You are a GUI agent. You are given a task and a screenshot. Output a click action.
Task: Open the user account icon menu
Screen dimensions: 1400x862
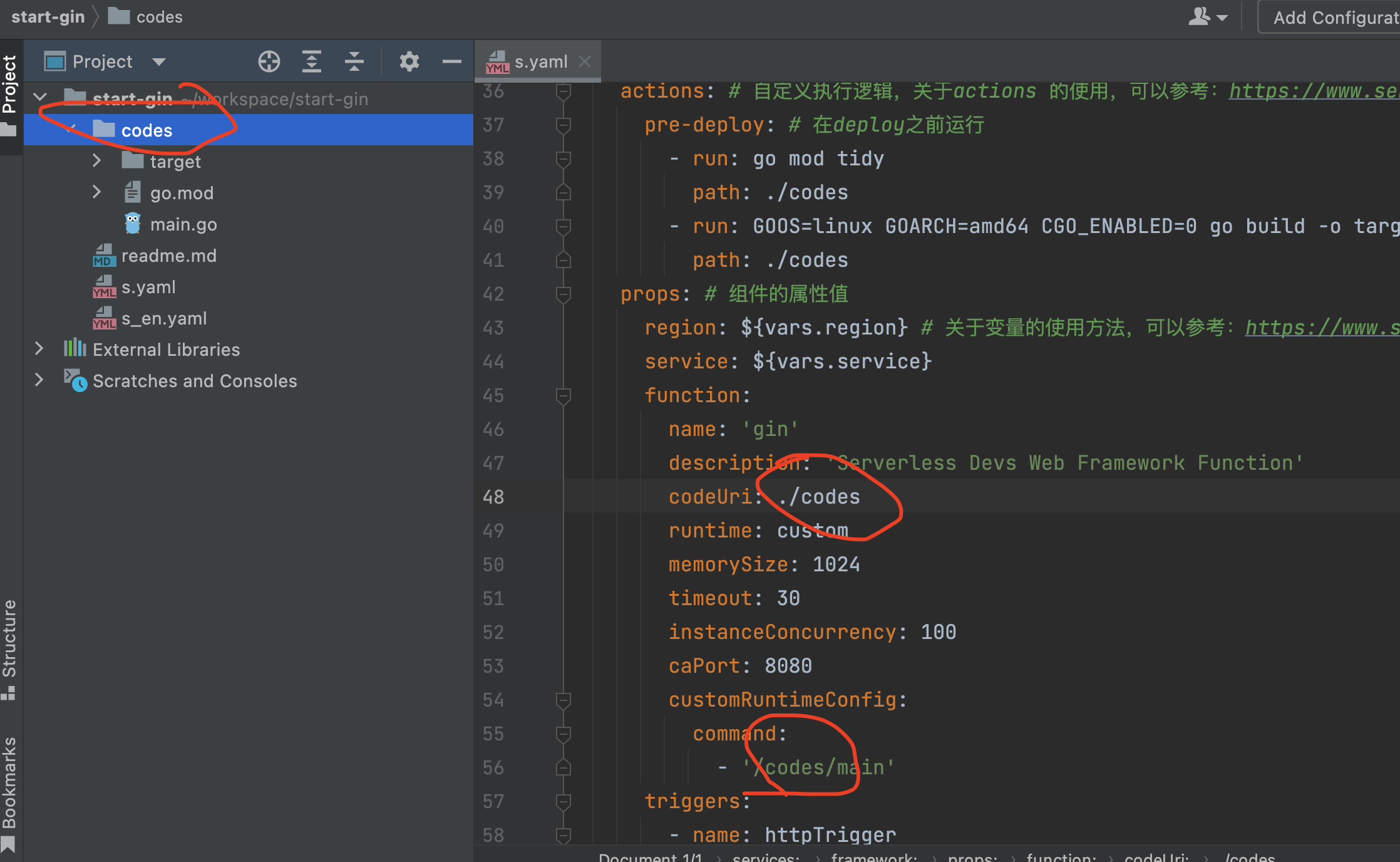tap(1207, 17)
